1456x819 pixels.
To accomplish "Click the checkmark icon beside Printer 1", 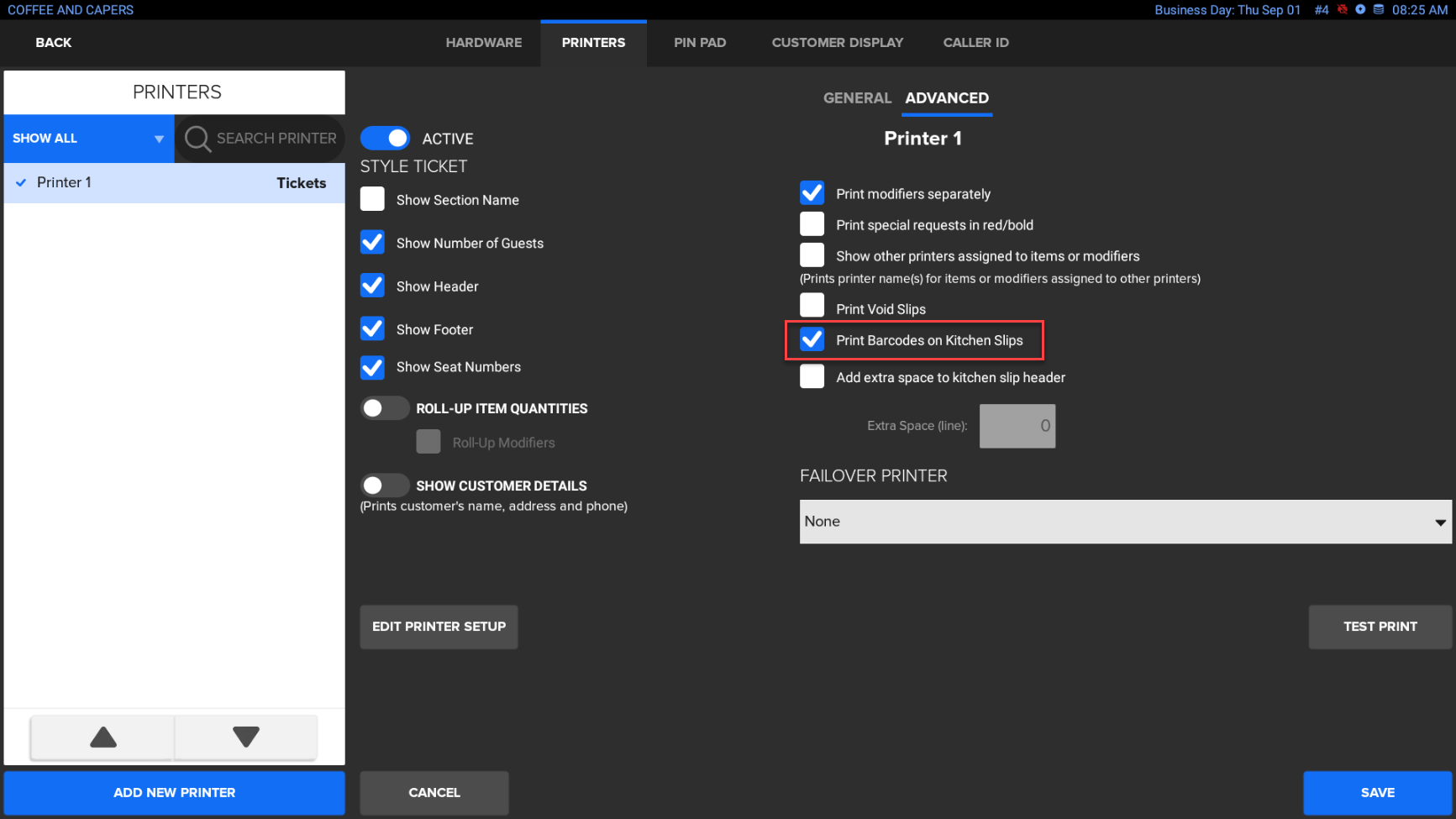I will 21,182.
